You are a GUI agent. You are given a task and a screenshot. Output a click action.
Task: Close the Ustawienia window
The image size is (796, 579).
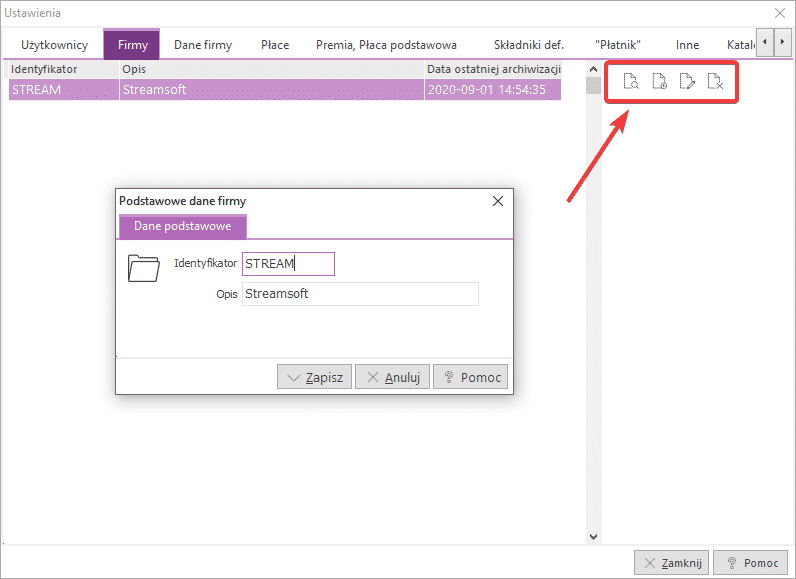coord(780,13)
